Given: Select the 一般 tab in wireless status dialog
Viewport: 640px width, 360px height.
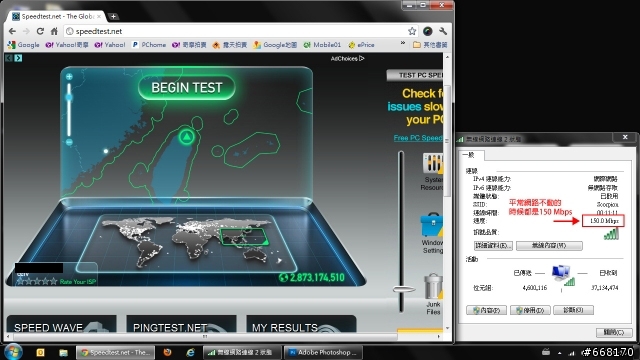Looking at the screenshot, I should (471, 155).
